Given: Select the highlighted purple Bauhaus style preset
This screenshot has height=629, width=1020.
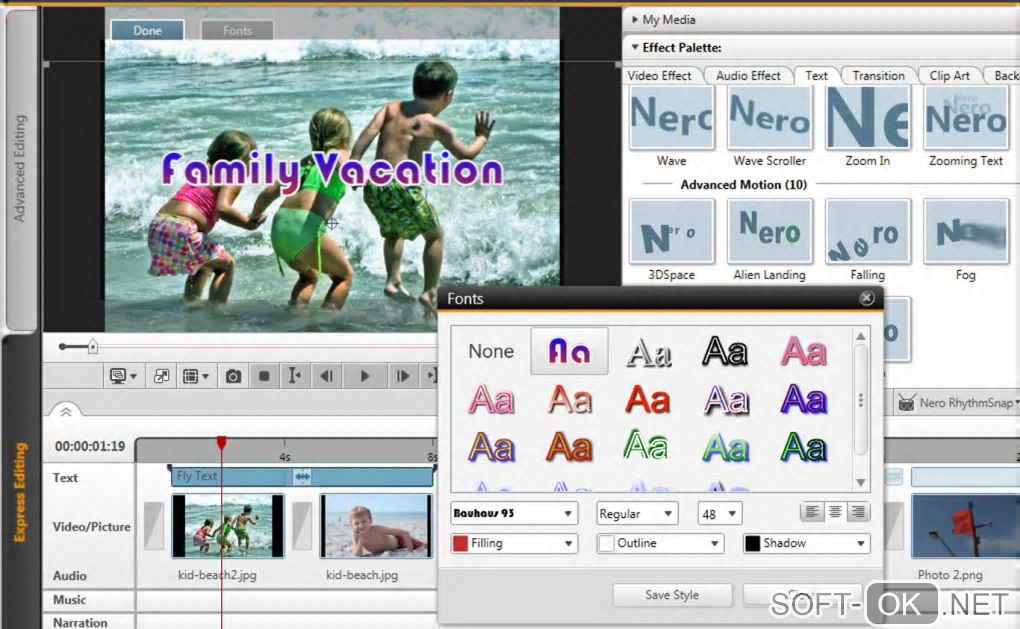Looking at the screenshot, I should tap(569, 351).
